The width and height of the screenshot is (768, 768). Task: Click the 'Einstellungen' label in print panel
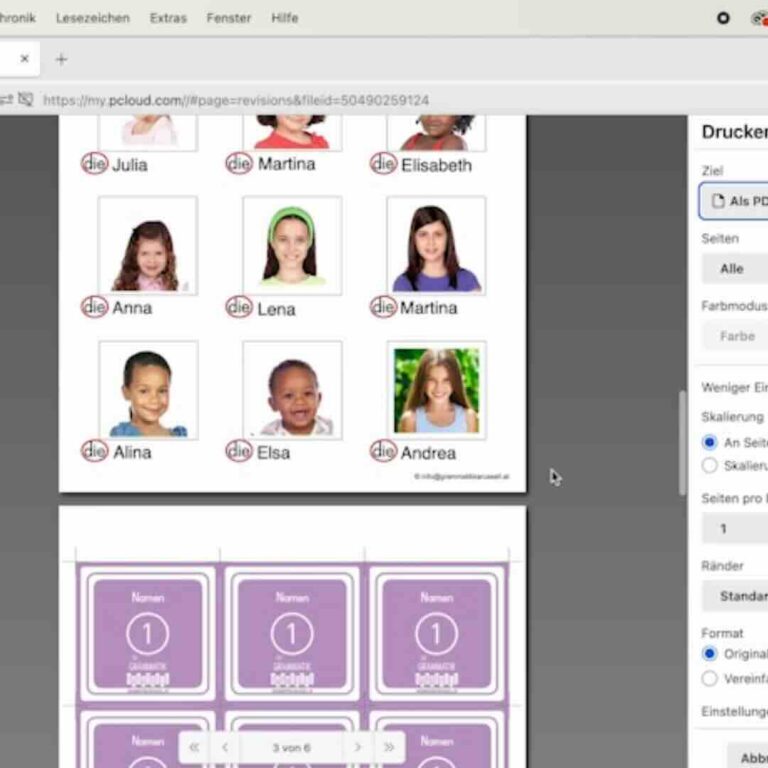[x=734, y=711]
